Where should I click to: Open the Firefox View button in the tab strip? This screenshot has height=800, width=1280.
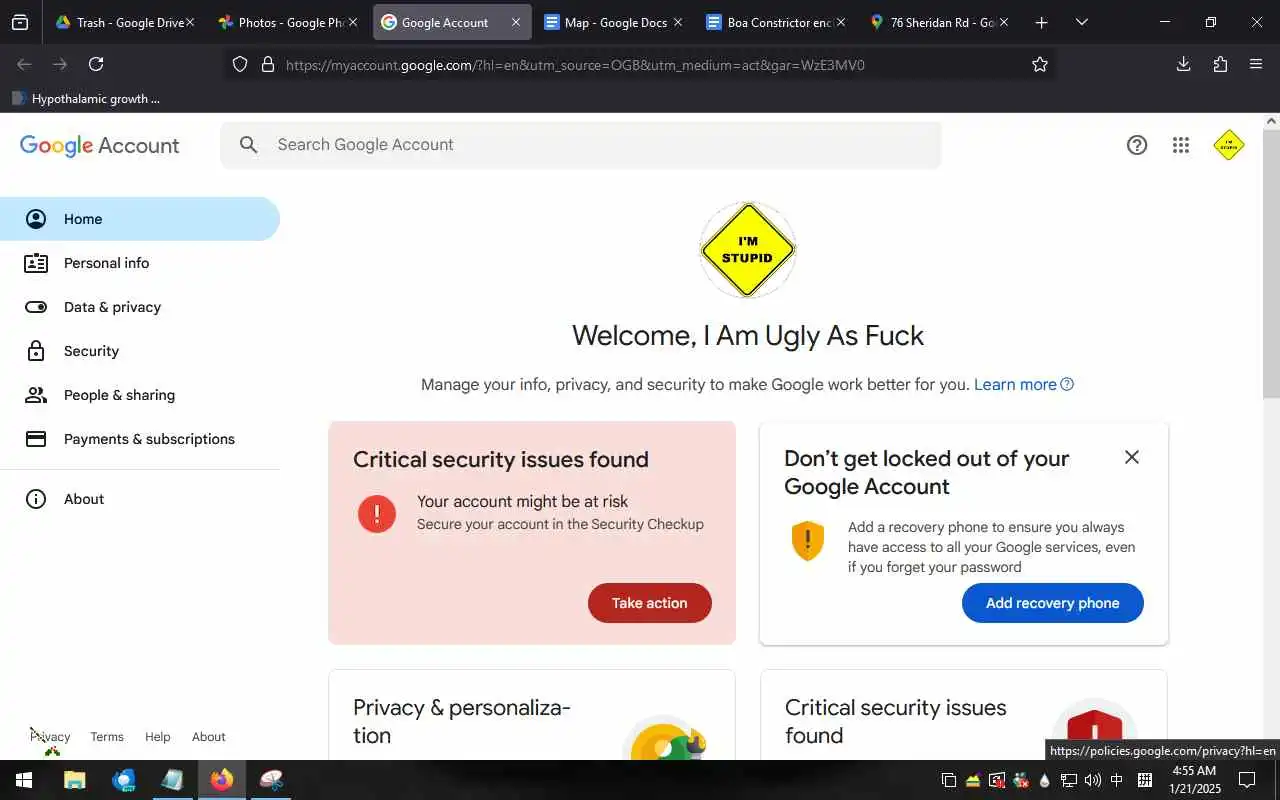point(20,22)
